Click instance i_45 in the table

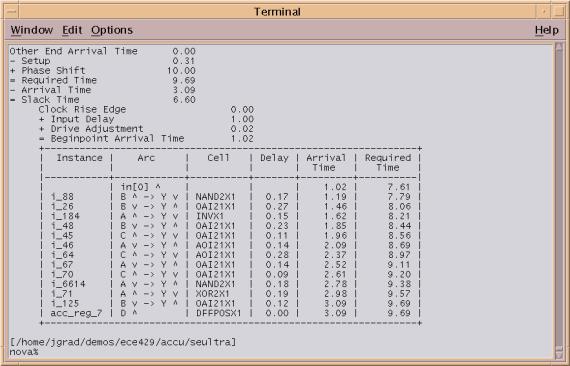(62, 236)
